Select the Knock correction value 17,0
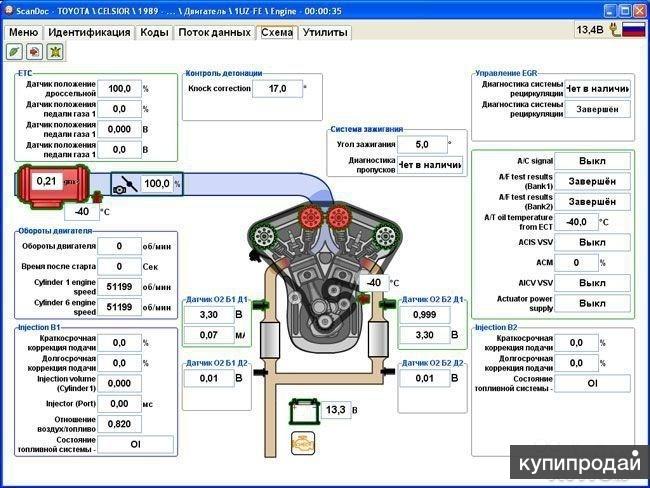The image size is (650, 488). (277, 89)
